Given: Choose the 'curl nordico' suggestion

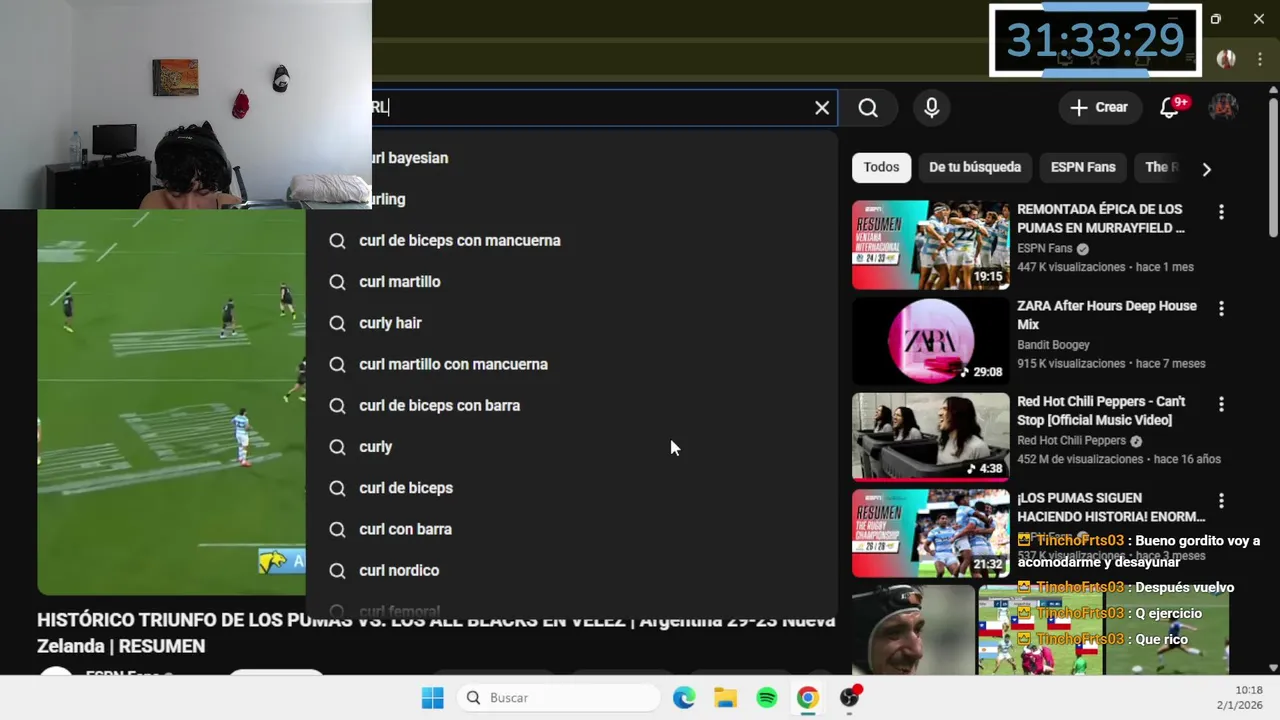Looking at the screenshot, I should (x=570, y=570).
